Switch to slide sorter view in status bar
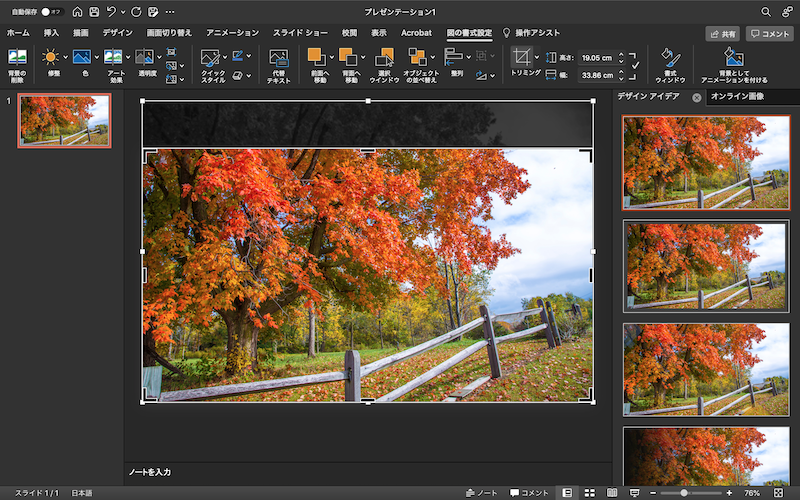This screenshot has height=500, width=800. 589,493
